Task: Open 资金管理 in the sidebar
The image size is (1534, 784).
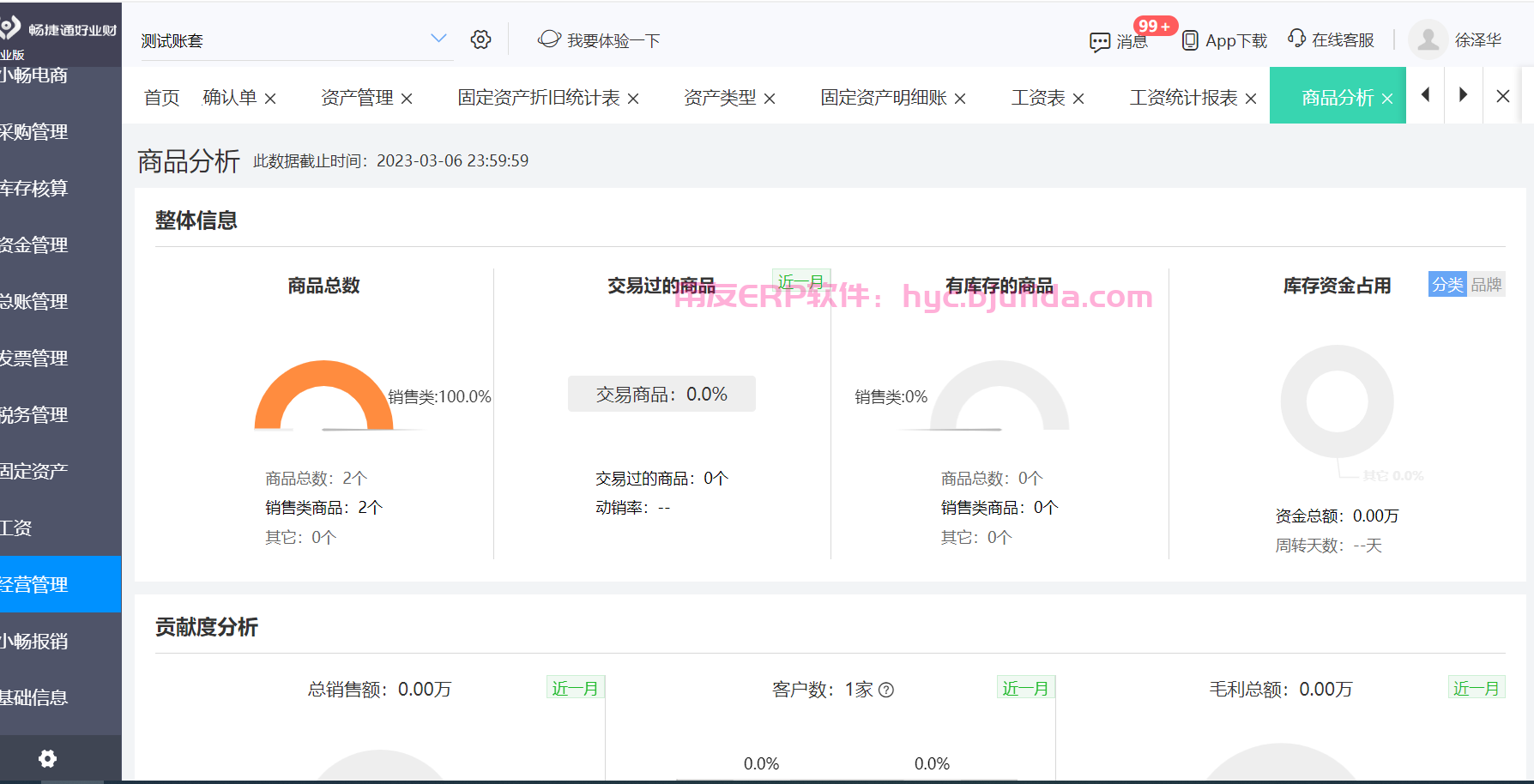Action: tap(60, 244)
